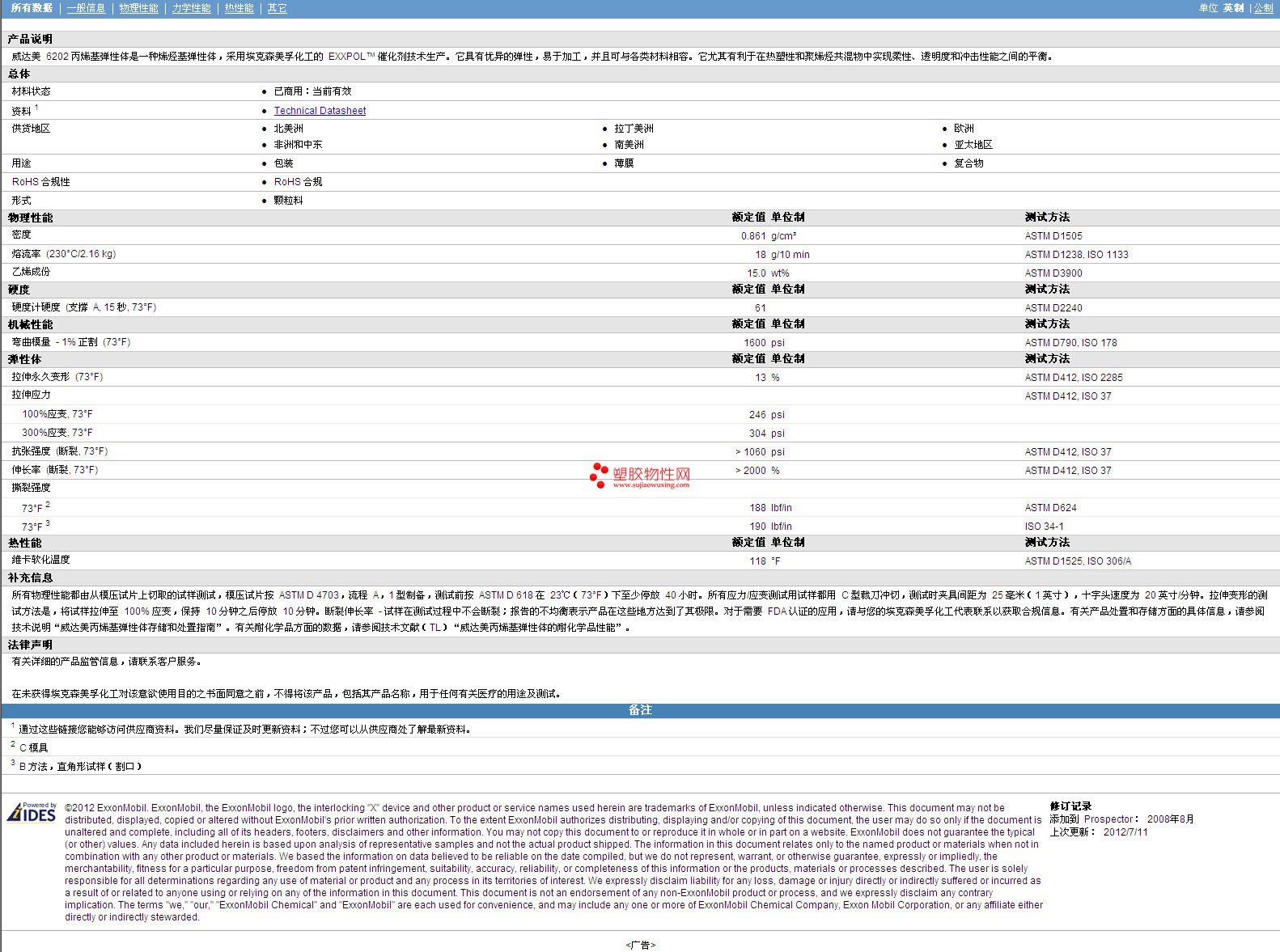
Task: Select 100% strain stress value 246
Action: [757, 415]
